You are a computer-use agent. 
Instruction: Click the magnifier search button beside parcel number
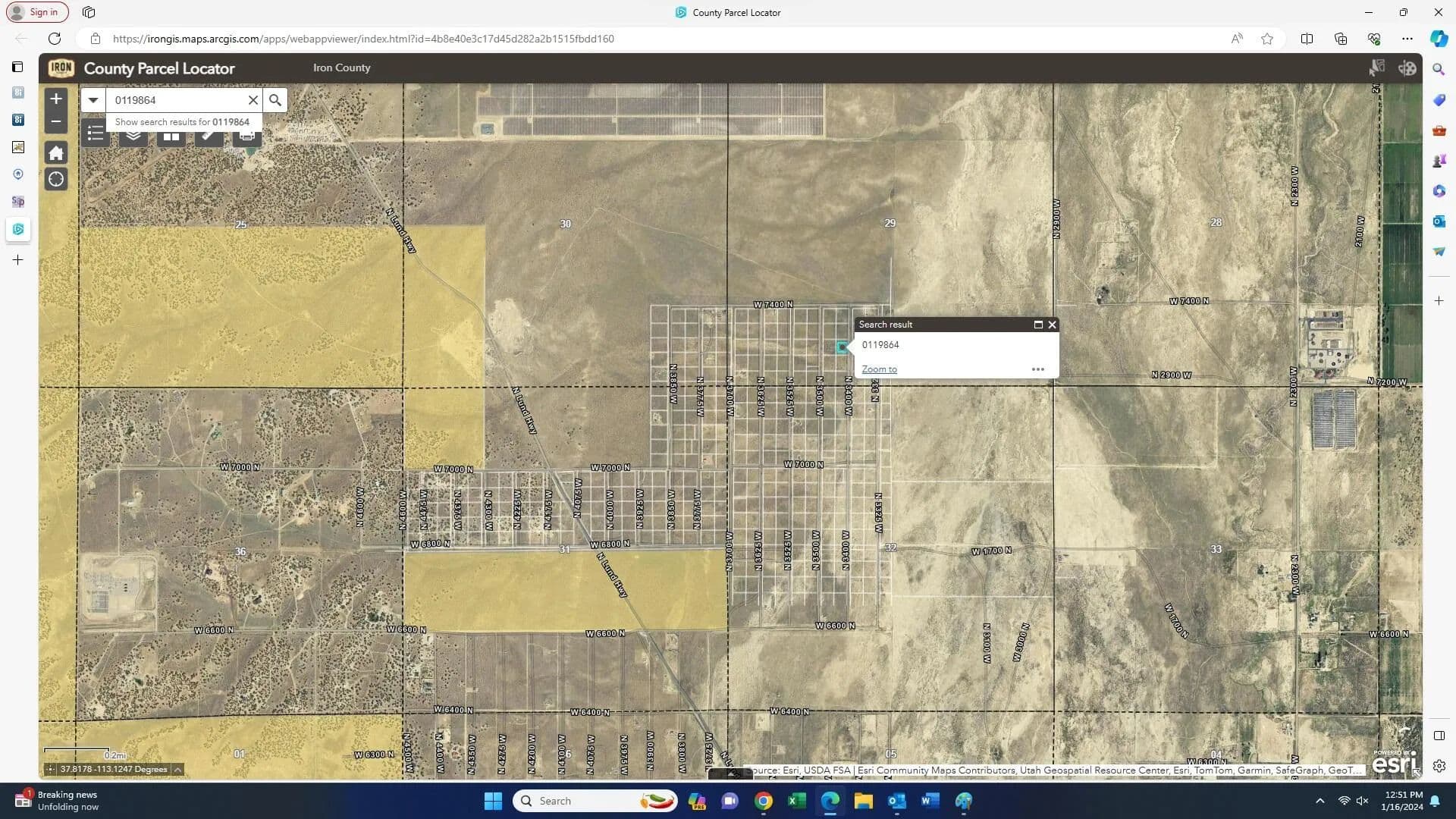coord(275,100)
